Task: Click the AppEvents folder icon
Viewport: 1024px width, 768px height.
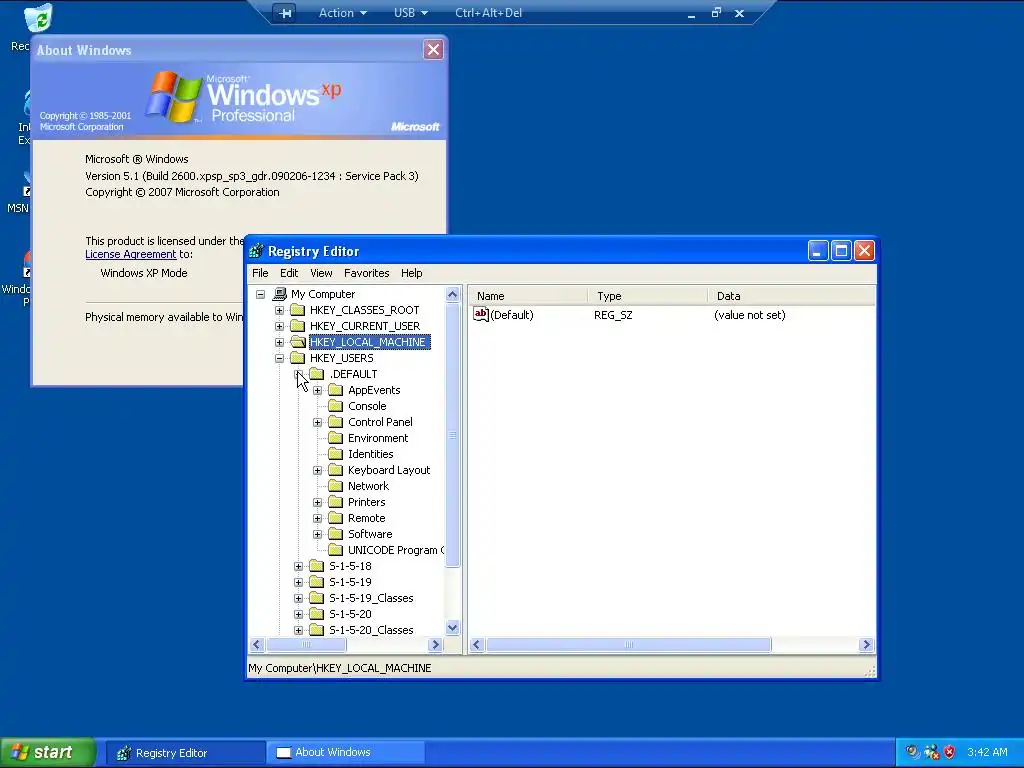Action: (x=336, y=390)
